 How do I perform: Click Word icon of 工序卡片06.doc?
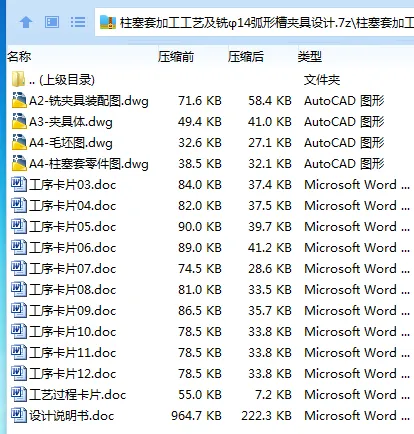[x=19, y=247]
